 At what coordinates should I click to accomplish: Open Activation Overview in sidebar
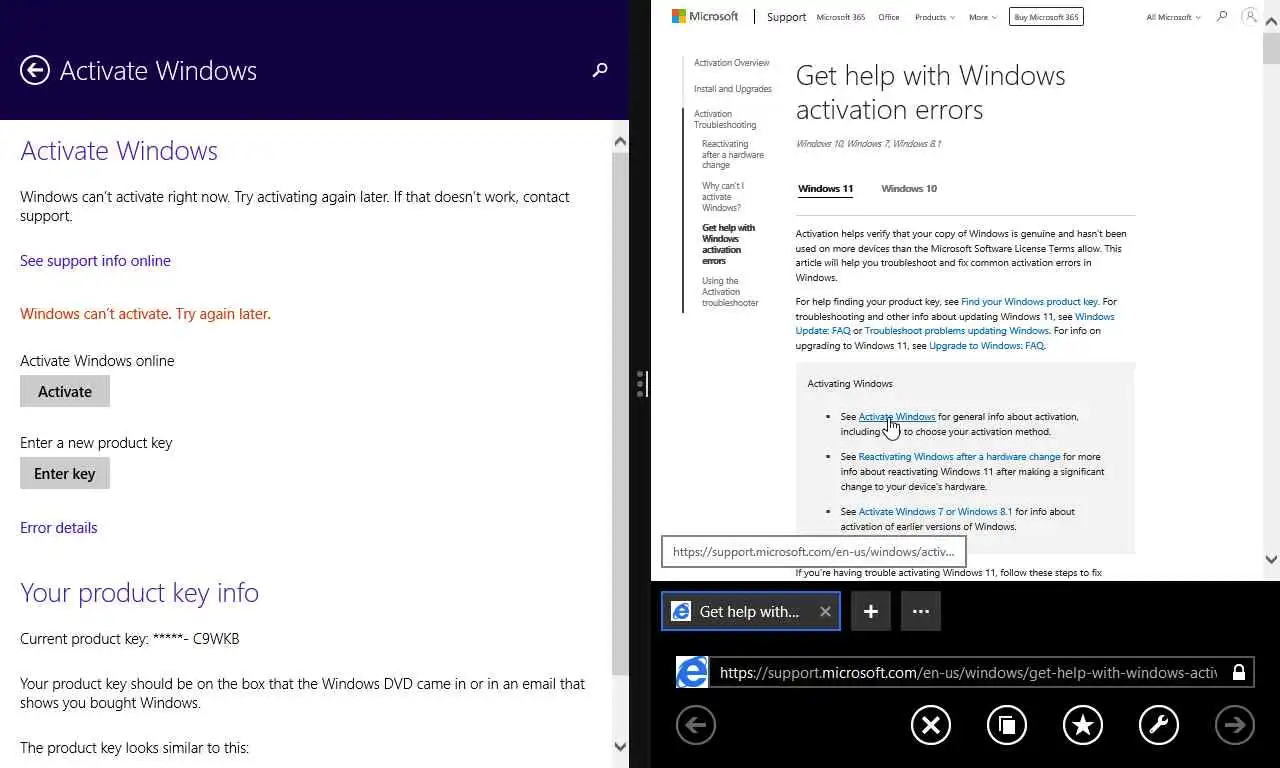tap(732, 63)
